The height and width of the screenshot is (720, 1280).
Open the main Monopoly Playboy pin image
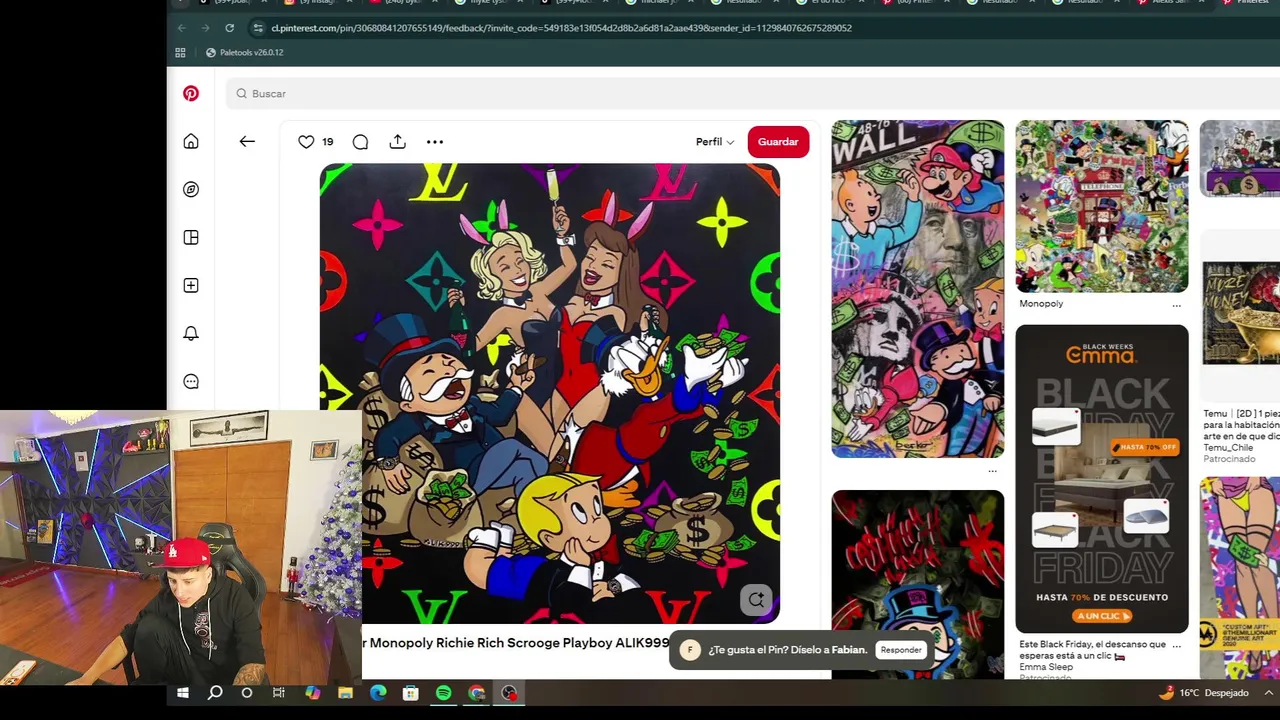click(x=549, y=393)
